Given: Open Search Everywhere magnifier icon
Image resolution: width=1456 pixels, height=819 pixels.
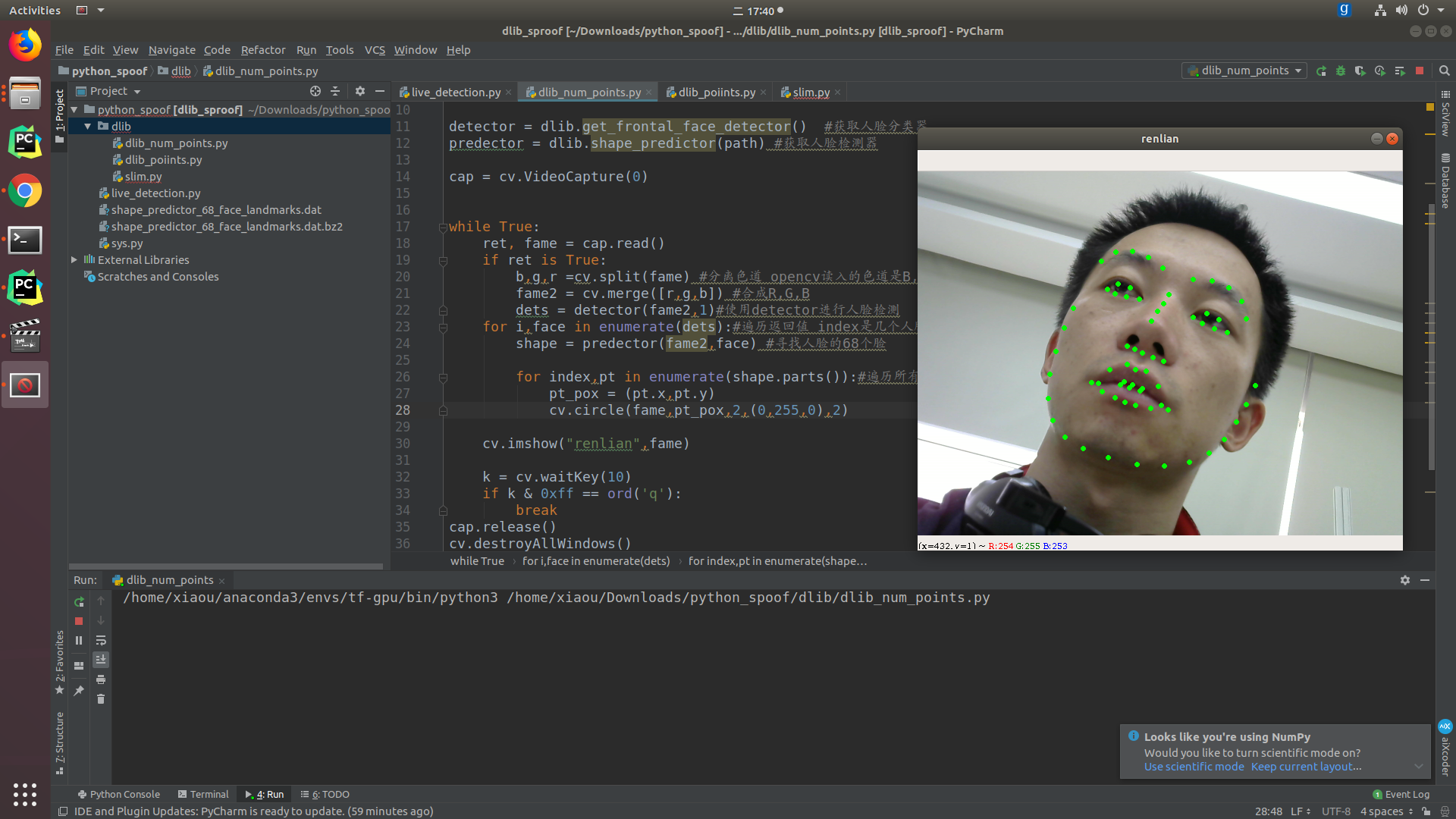Looking at the screenshot, I should [x=1445, y=71].
